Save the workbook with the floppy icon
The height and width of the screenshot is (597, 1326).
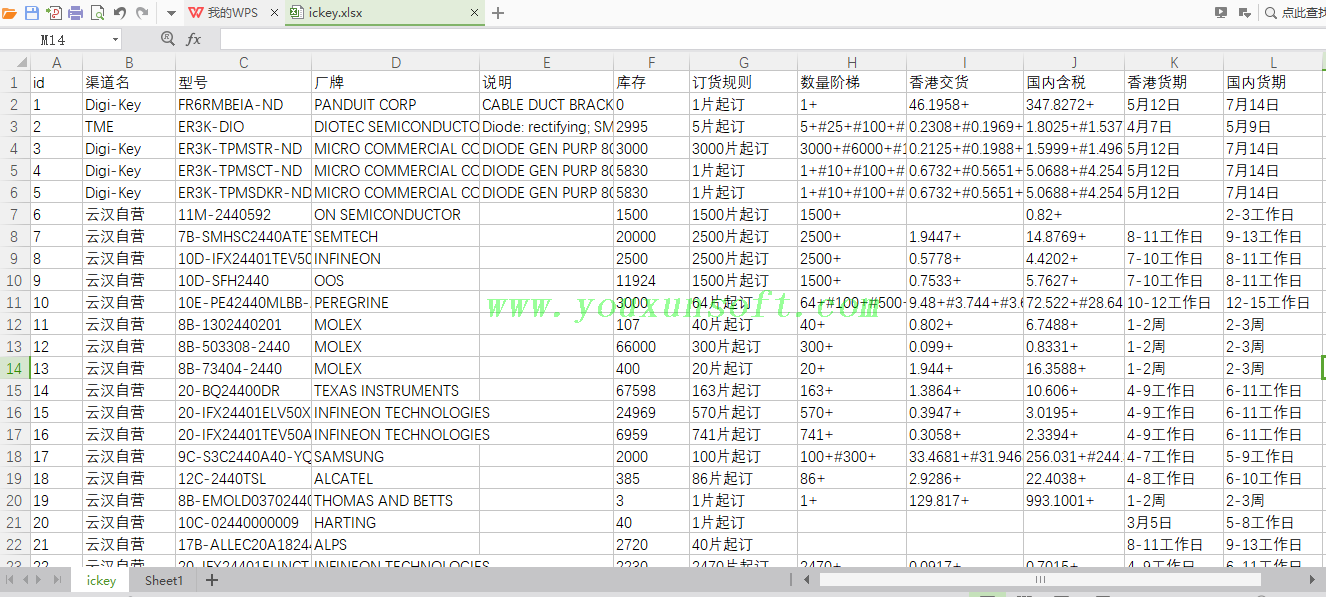point(32,13)
